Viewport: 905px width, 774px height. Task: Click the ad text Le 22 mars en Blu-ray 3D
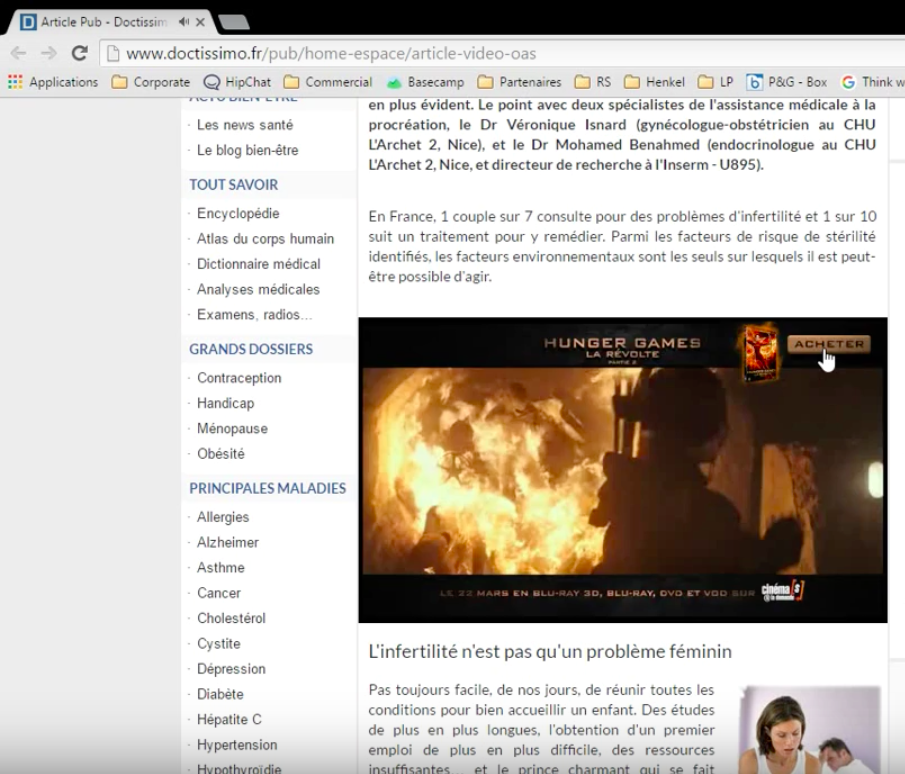click(x=597, y=593)
